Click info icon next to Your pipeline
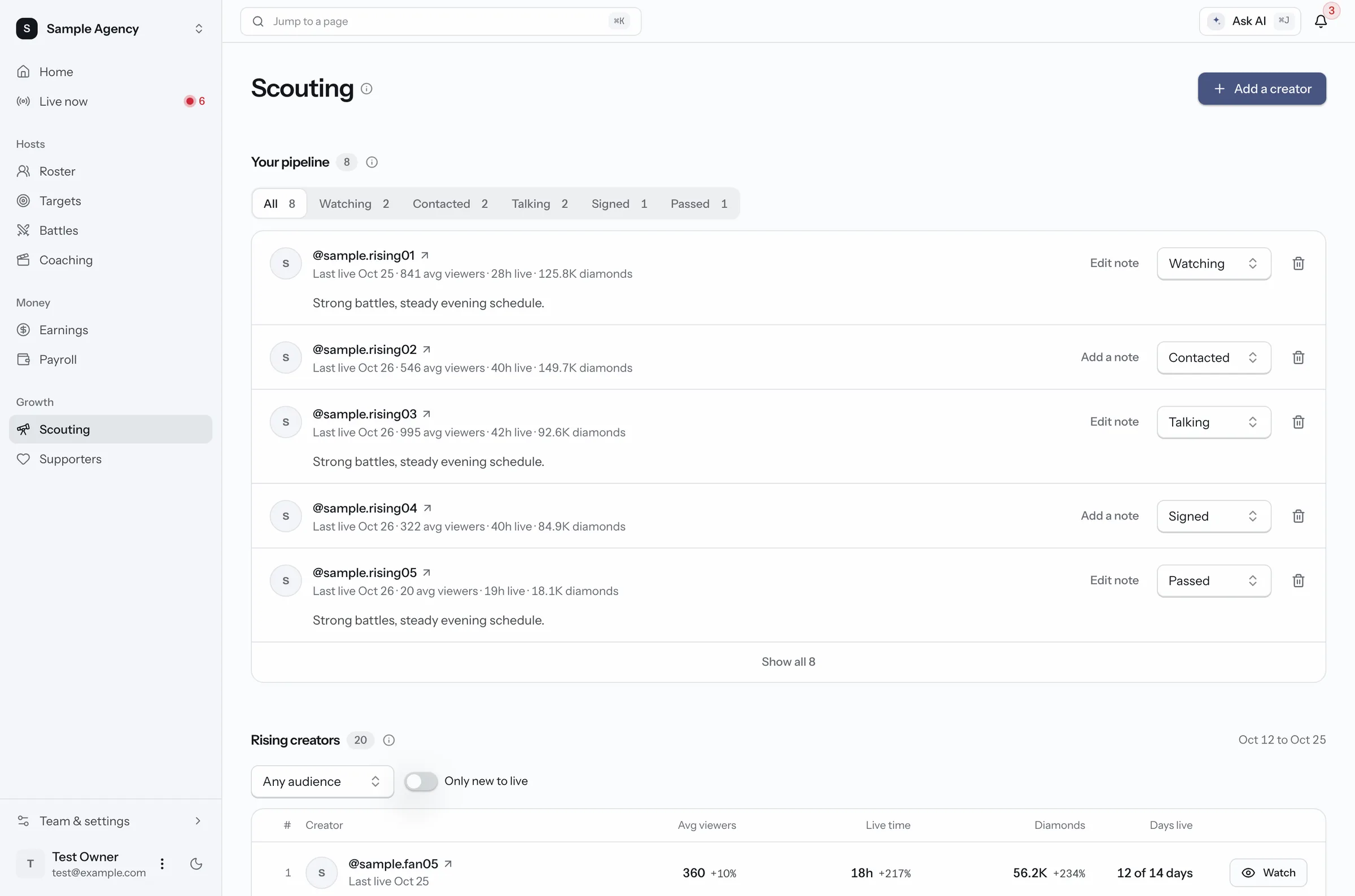The width and height of the screenshot is (1355, 896). tap(372, 162)
